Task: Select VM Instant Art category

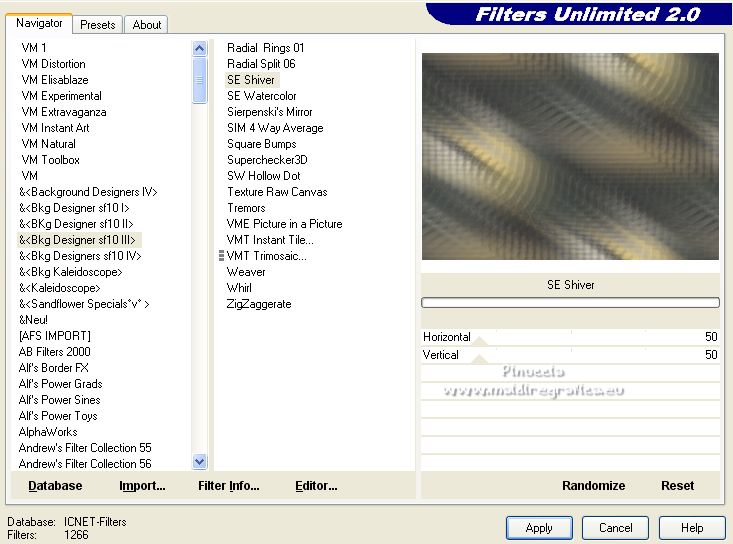Action: click(55, 128)
